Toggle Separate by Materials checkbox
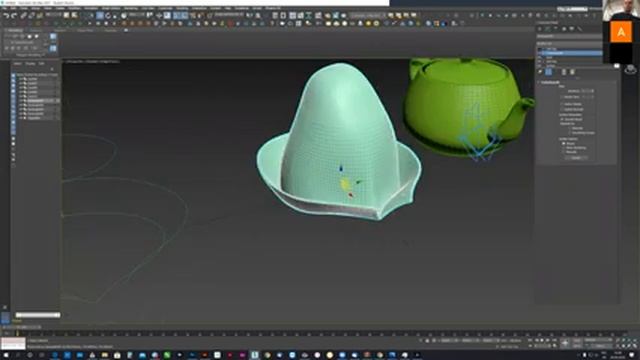This screenshot has height=360, width=640. tap(569, 128)
